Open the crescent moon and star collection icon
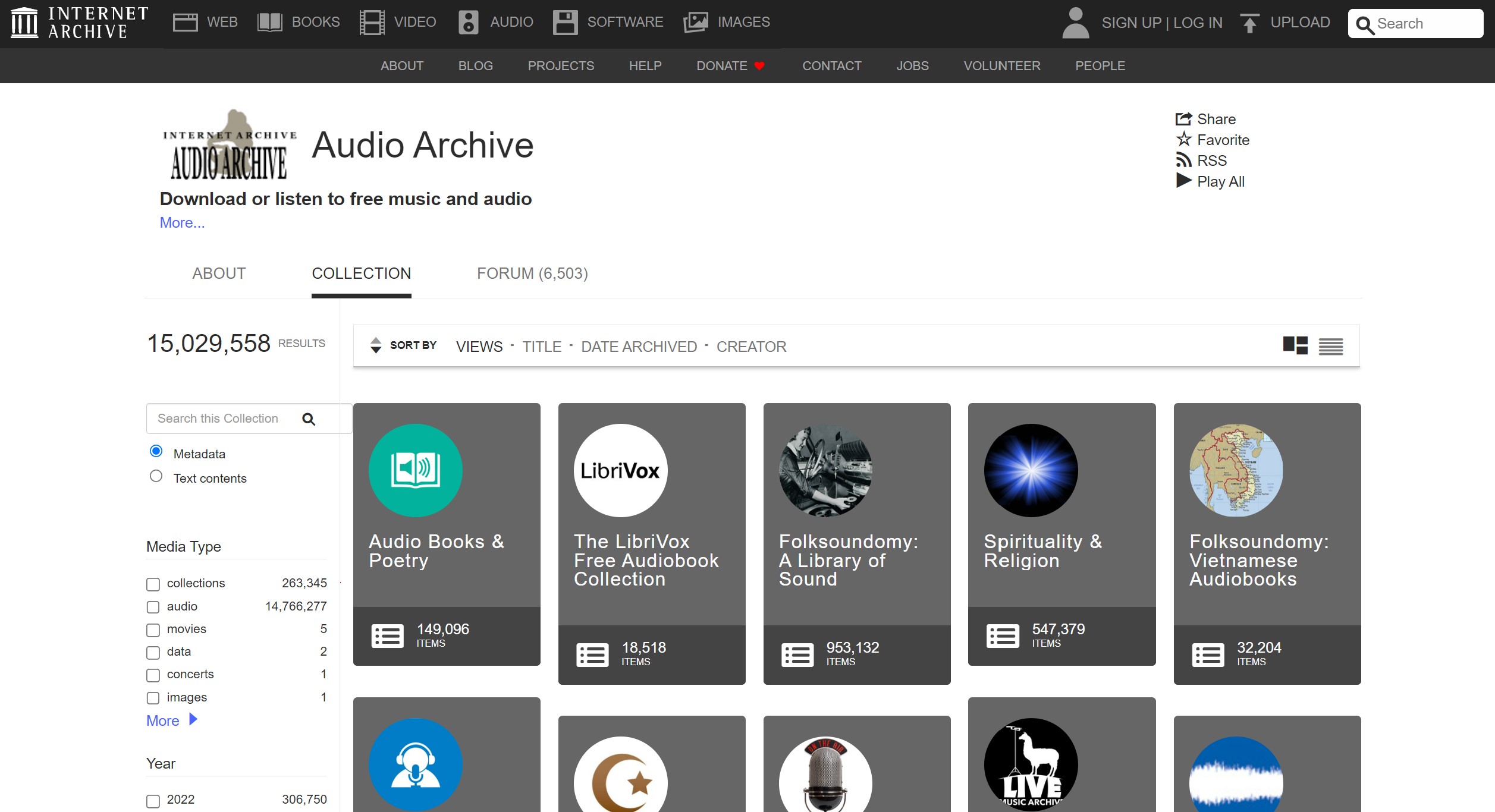Image resolution: width=1495 pixels, height=812 pixels. click(620, 775)
